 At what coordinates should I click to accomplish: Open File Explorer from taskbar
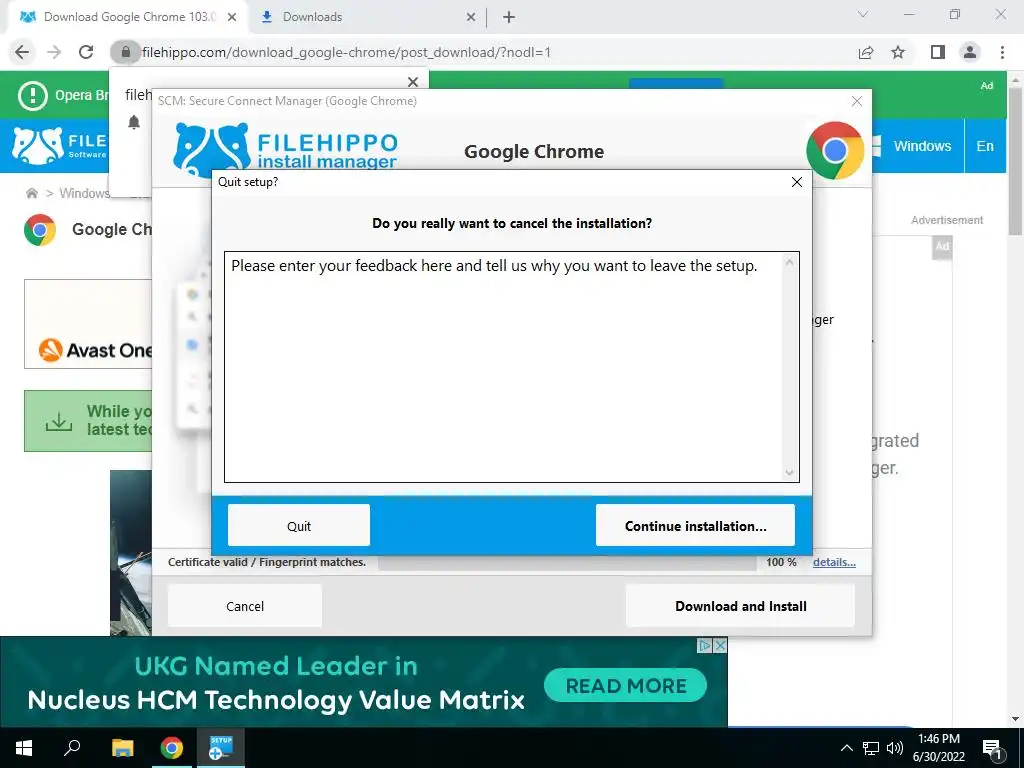pyautogui.click(x=122, y=748)
